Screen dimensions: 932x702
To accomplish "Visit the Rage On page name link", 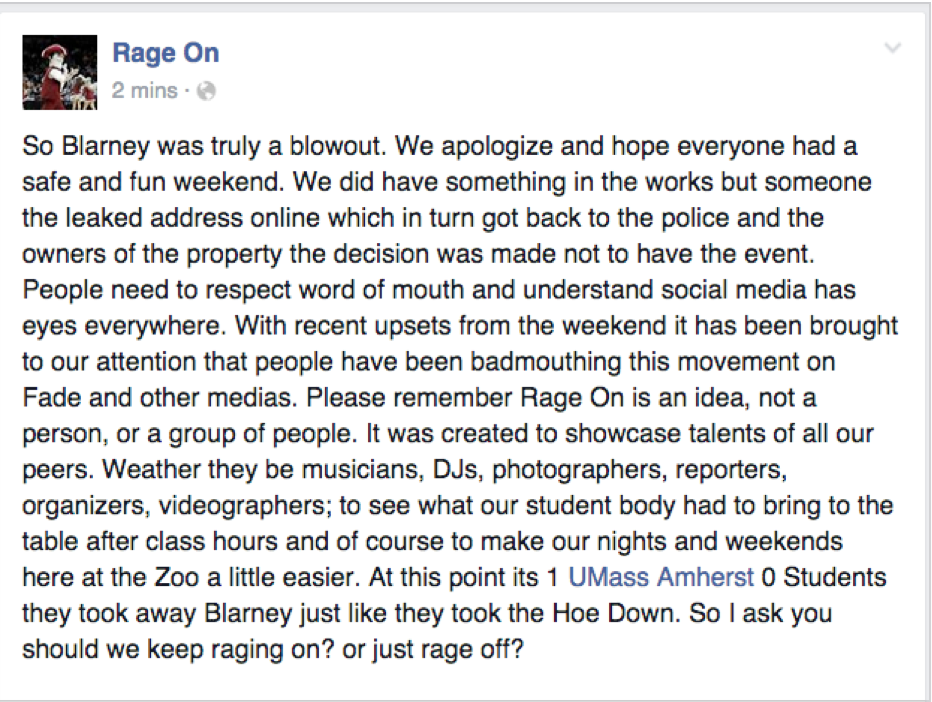I will (x=166, y=52).
